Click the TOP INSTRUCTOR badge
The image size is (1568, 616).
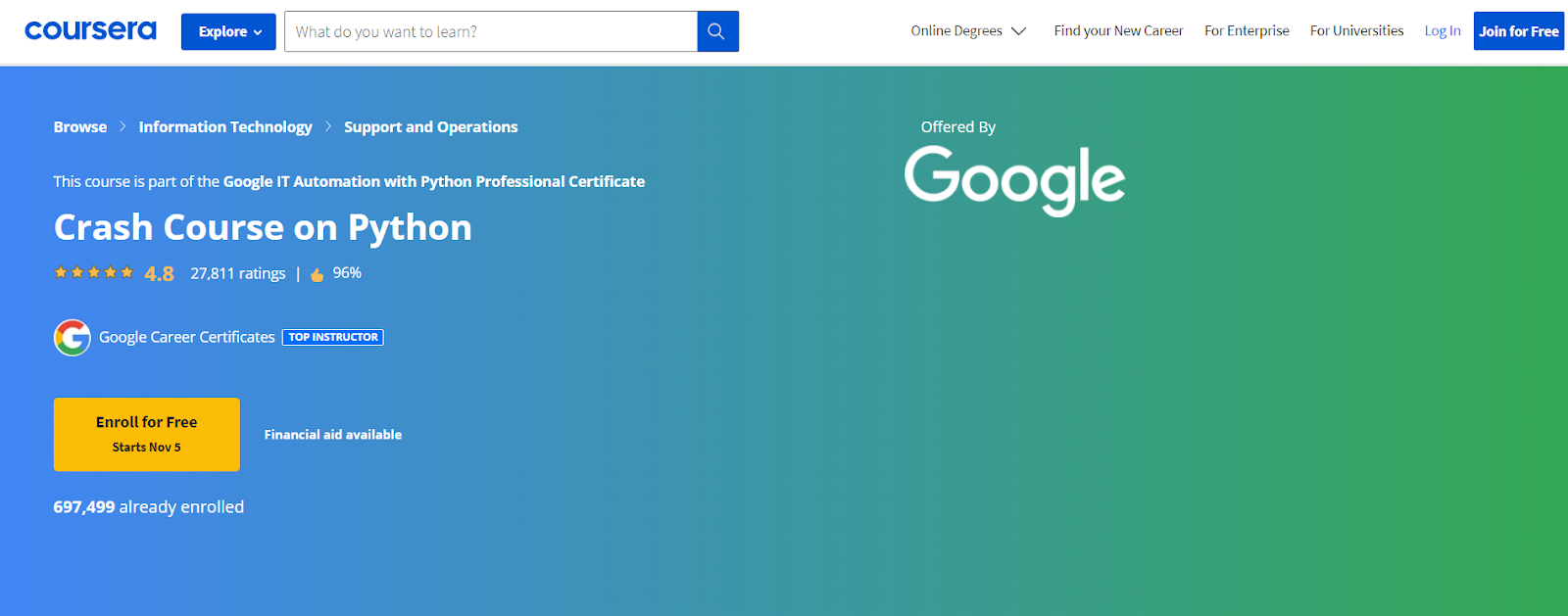pos(333,337)
